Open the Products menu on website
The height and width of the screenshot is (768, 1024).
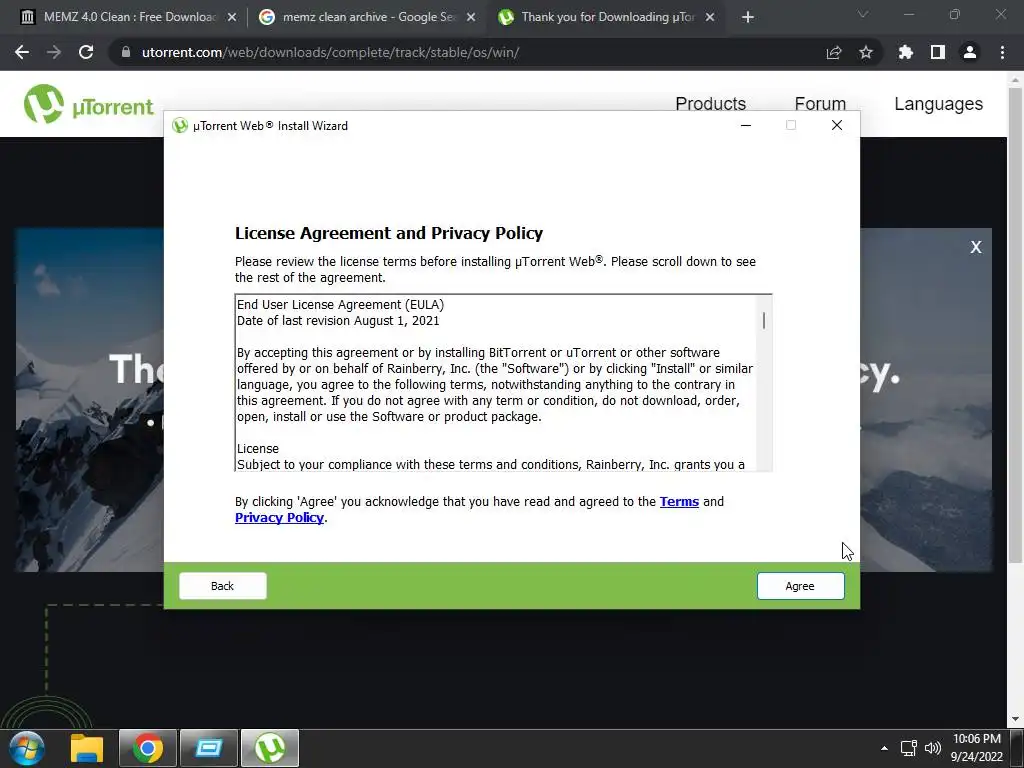pyautogui.click(x=711, y=103)
